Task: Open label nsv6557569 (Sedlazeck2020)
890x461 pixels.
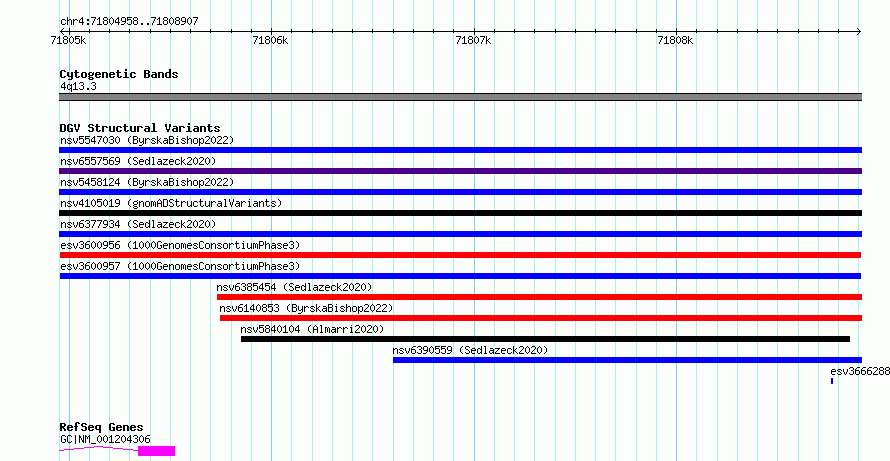Action: pos(138,161)
